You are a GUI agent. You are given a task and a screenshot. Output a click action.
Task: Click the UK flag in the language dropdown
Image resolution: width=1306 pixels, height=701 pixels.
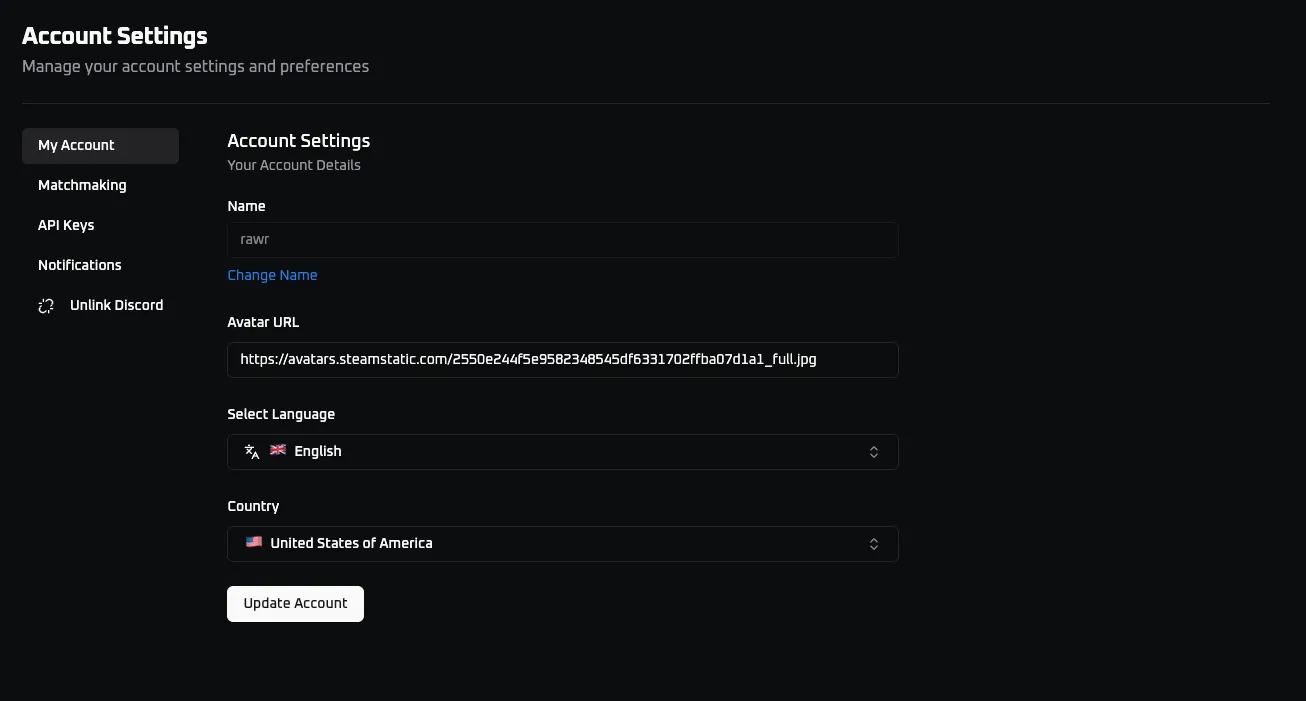[277, 450]
